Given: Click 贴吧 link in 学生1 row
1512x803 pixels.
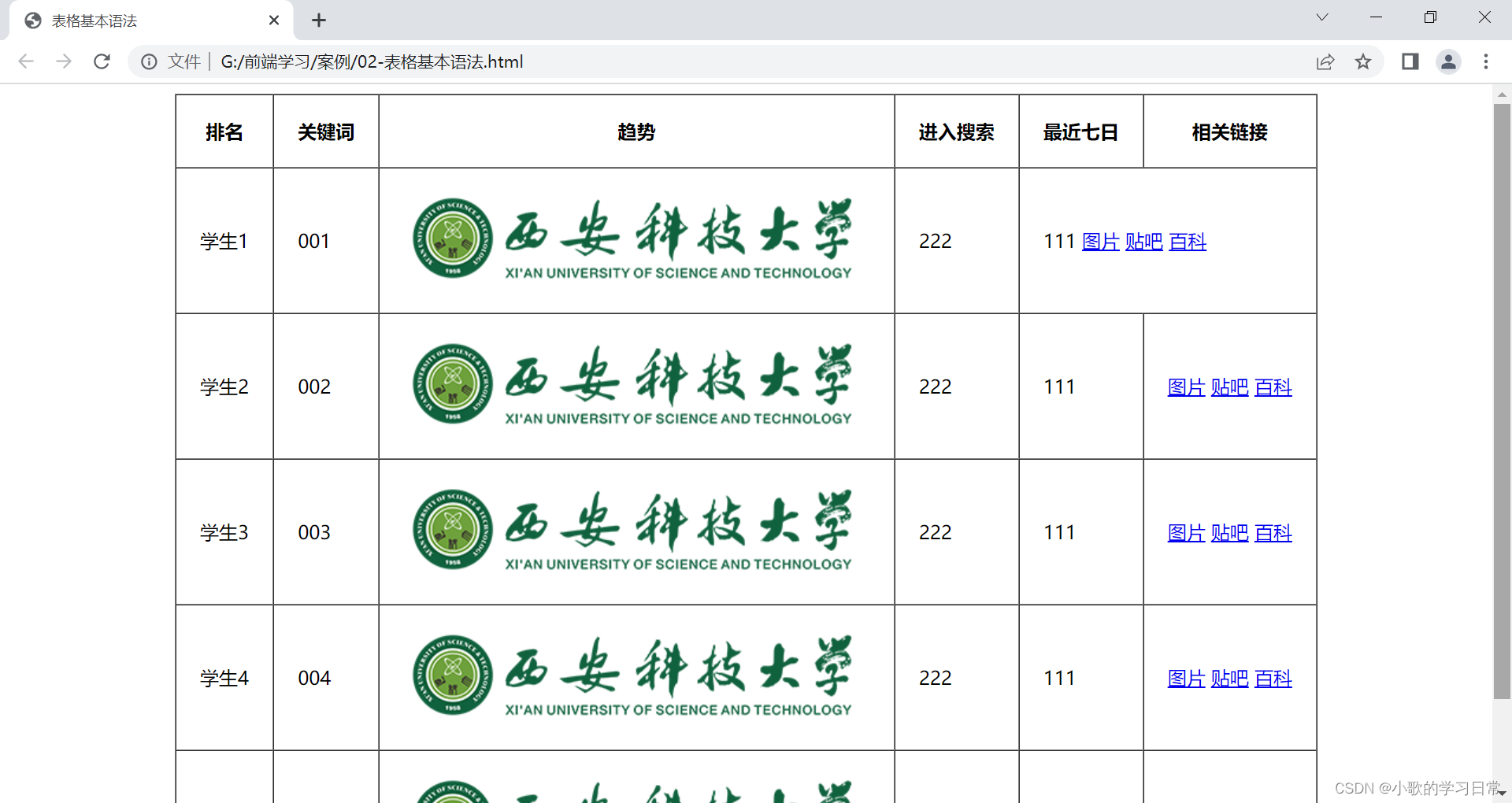Looking at the screenshot, I should point(1144,242).
